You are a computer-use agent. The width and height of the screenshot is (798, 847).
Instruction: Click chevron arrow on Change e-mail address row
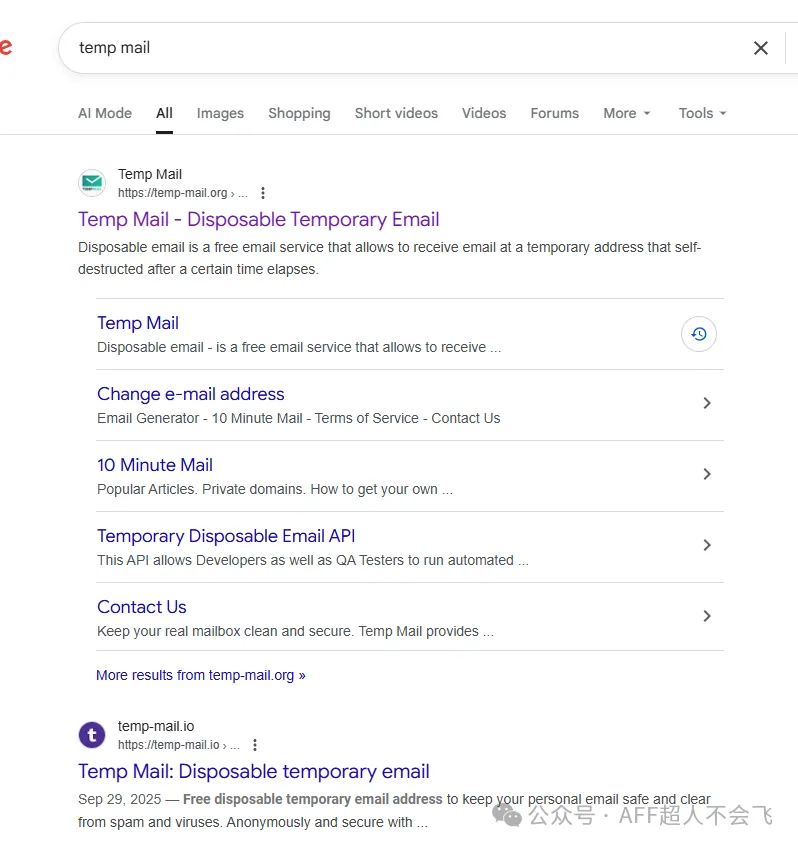pos(707,403)
